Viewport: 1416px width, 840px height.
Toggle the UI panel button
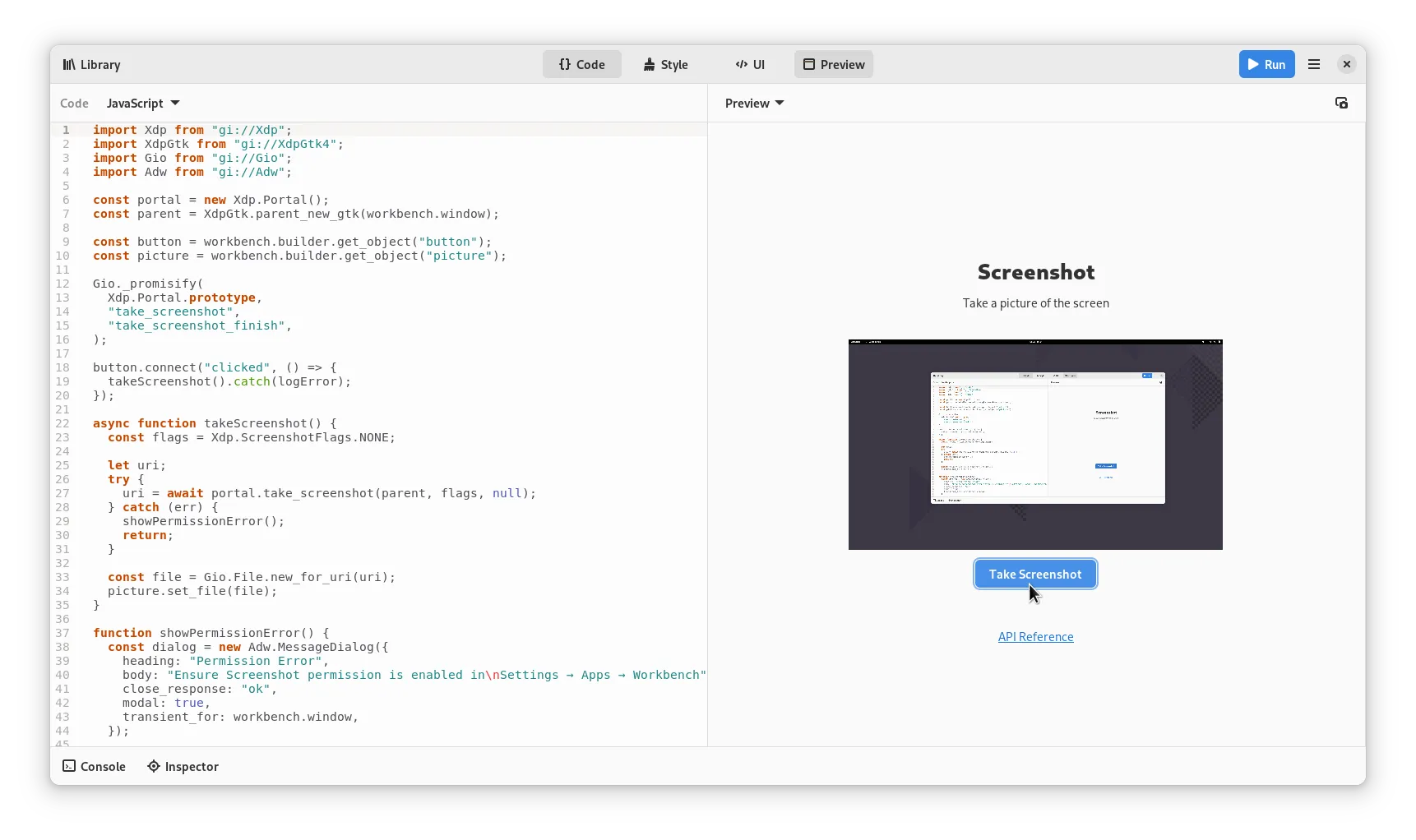pyautogui.click(x=750, y=65)
